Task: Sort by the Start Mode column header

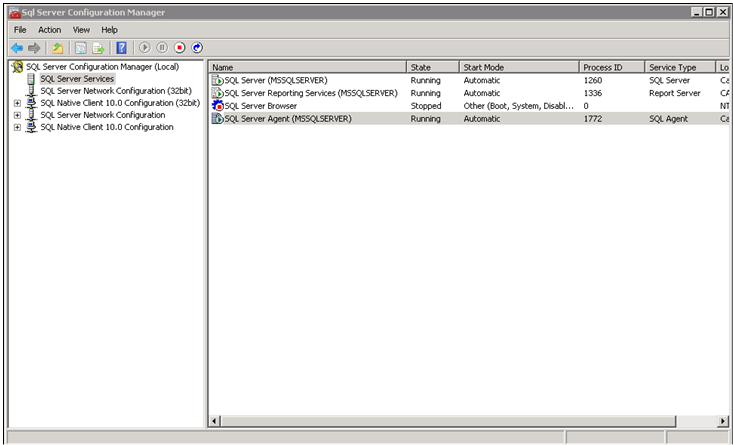Action: [x=519, y=67]
